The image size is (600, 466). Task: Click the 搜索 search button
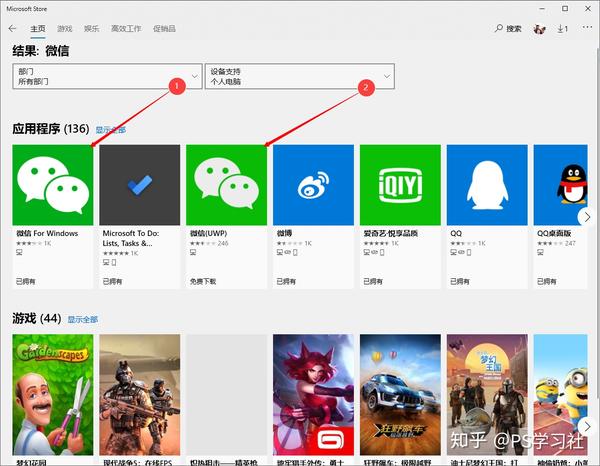click(508, 29)
